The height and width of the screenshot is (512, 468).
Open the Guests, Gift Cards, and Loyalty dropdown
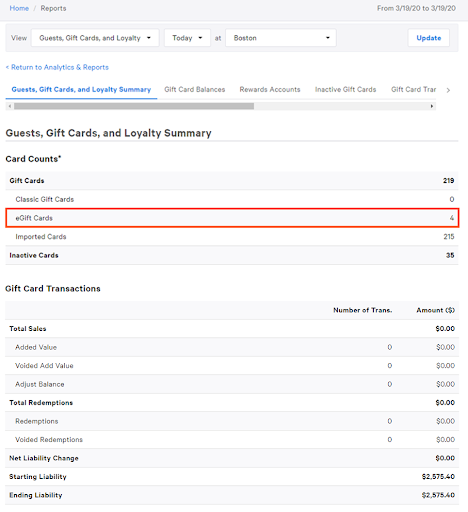(x=95, y=38)
